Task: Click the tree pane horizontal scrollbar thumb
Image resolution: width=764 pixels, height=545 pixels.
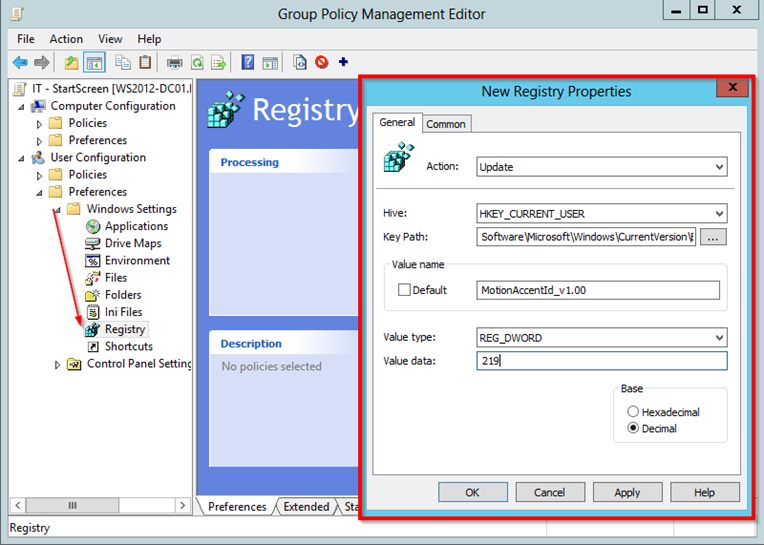Action: point(72,505)
